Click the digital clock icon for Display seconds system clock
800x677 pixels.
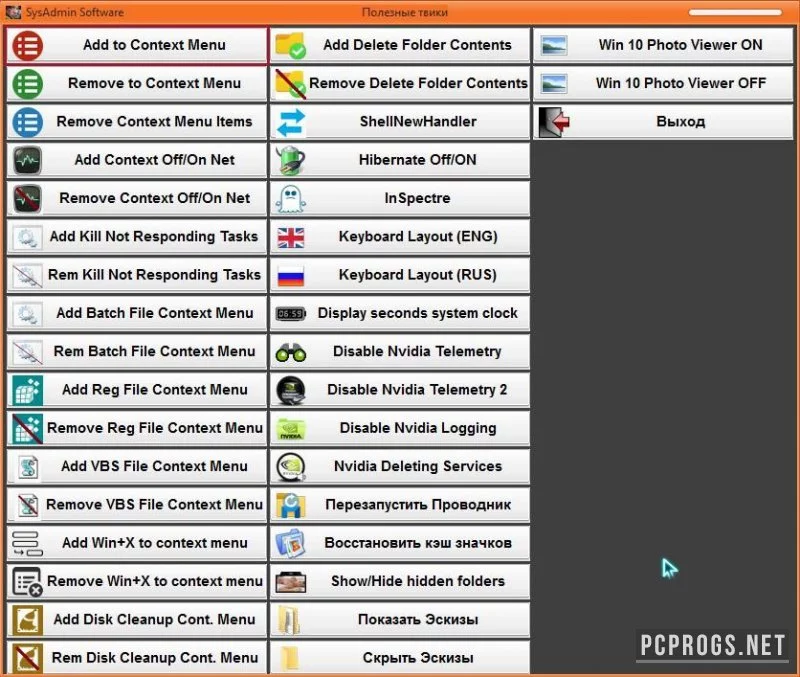[290, 314]
